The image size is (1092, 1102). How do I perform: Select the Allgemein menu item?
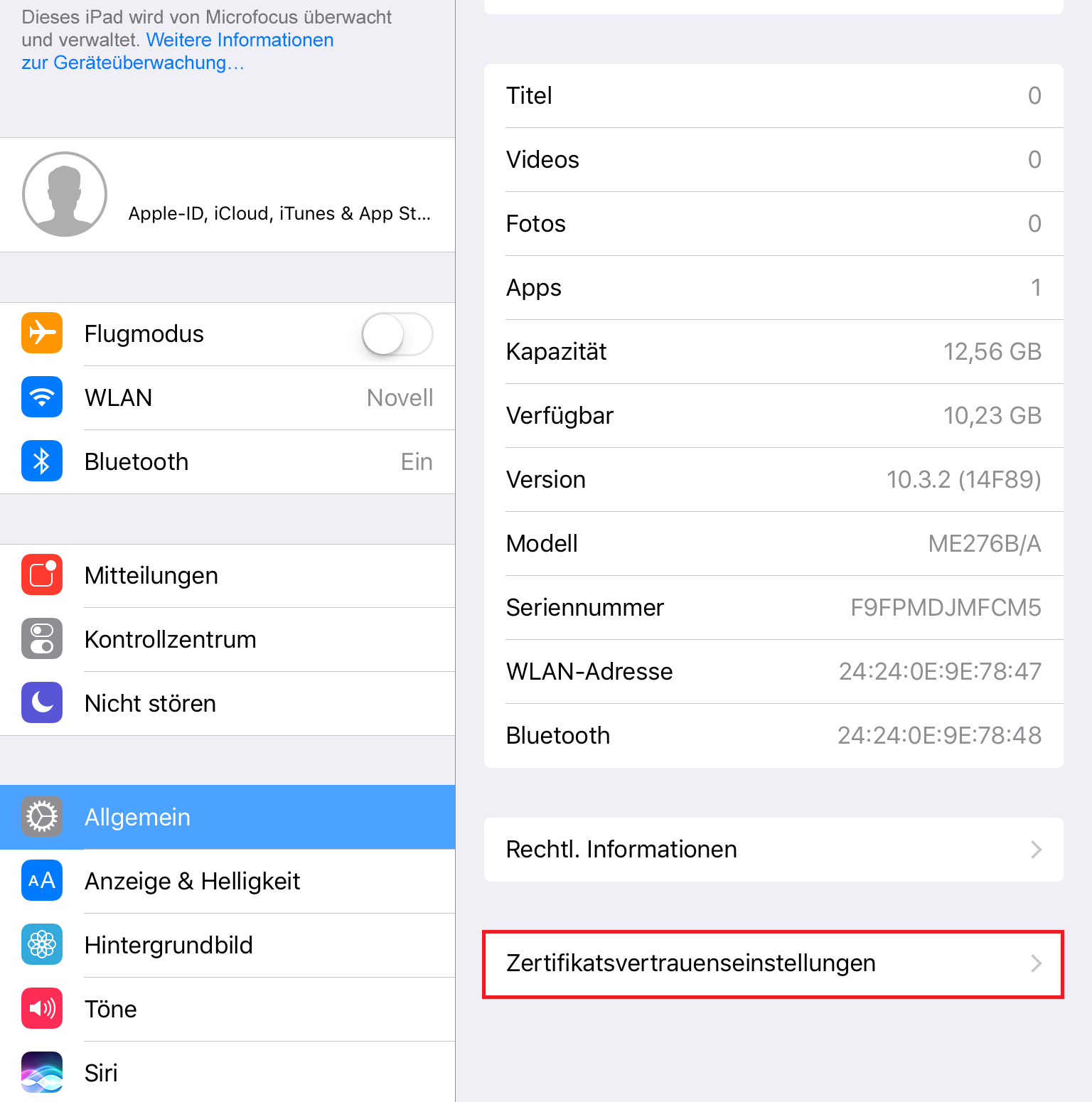(x=227, y=818)
